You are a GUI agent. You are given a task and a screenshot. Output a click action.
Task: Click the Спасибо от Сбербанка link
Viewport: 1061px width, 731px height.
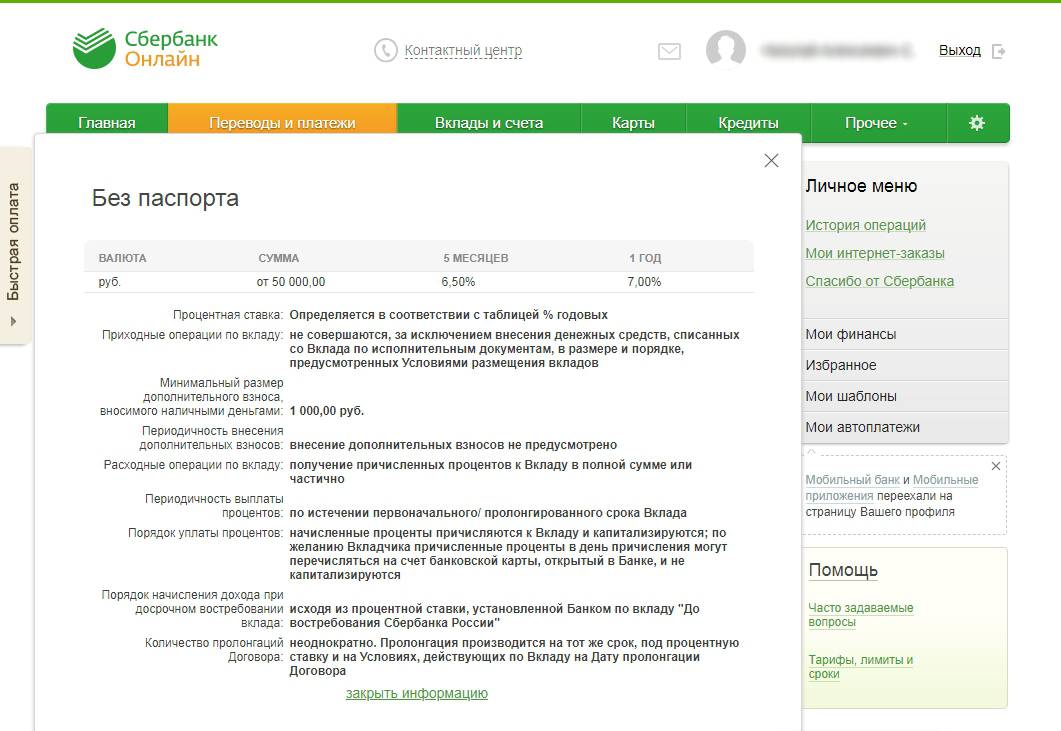point(880,281)
